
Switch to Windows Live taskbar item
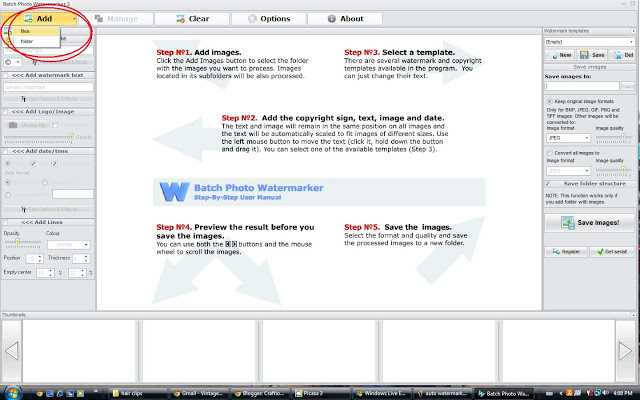[x=381, y=393]
